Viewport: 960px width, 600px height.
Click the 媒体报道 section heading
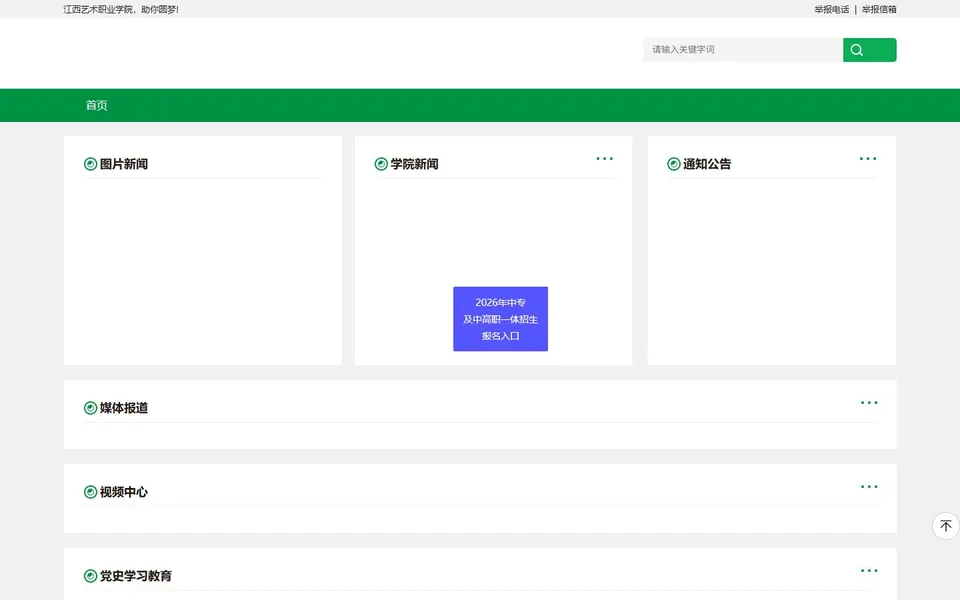pos(124,408)
